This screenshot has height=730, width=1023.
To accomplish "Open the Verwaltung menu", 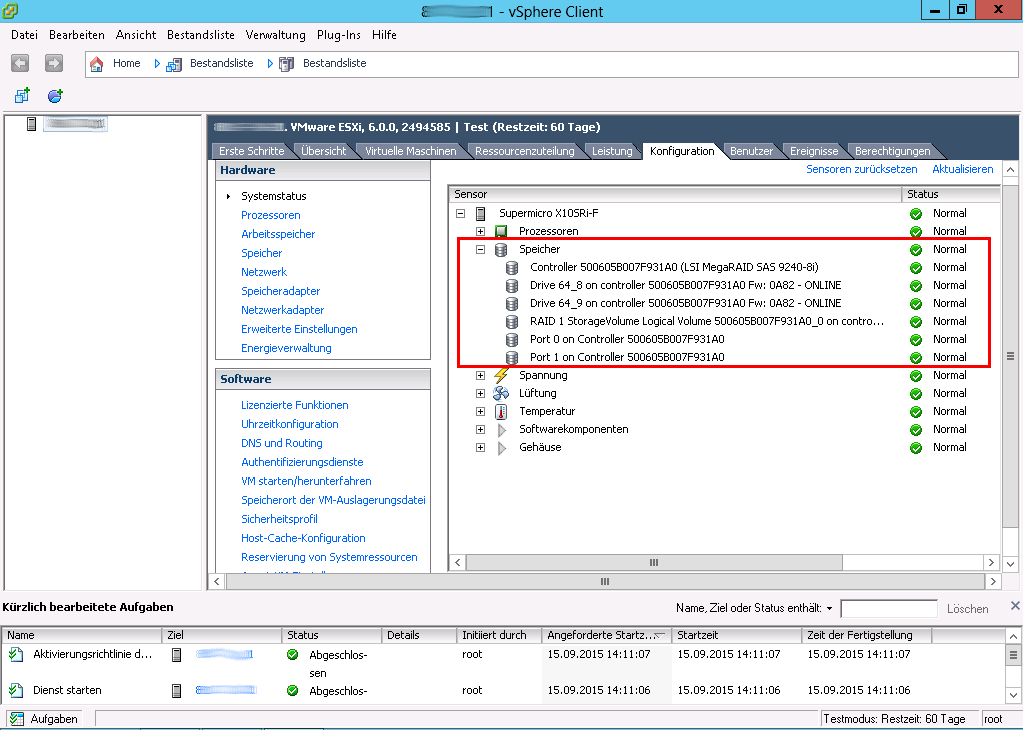I will [275, 35].
